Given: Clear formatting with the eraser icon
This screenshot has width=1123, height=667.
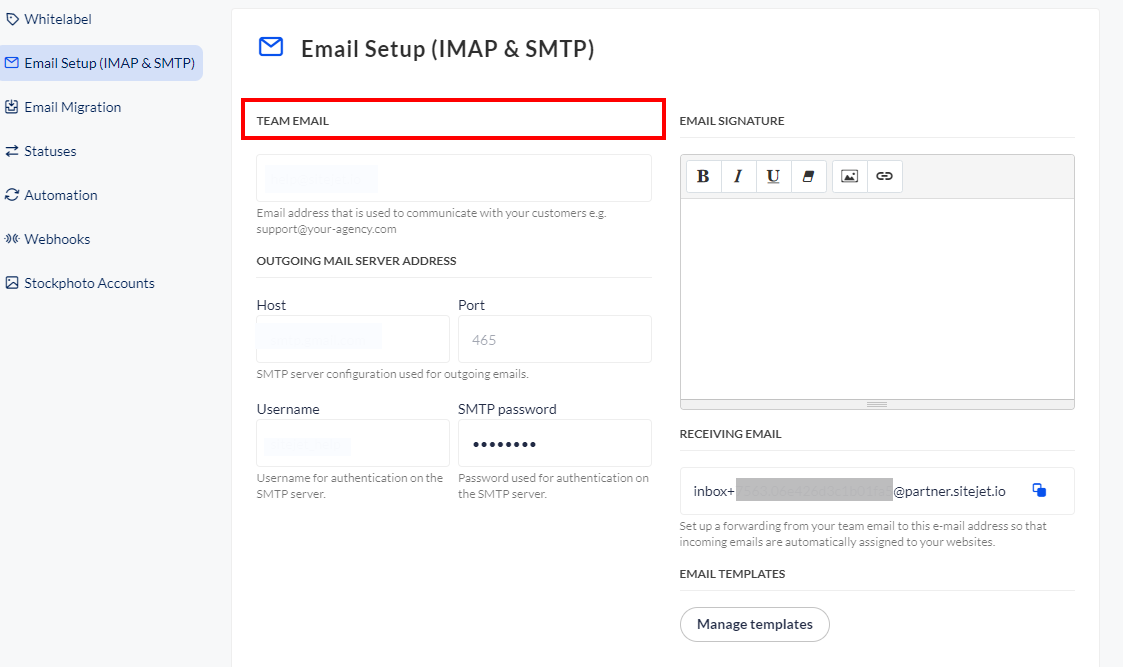Looking at the screenshot, I should point(808,176).
